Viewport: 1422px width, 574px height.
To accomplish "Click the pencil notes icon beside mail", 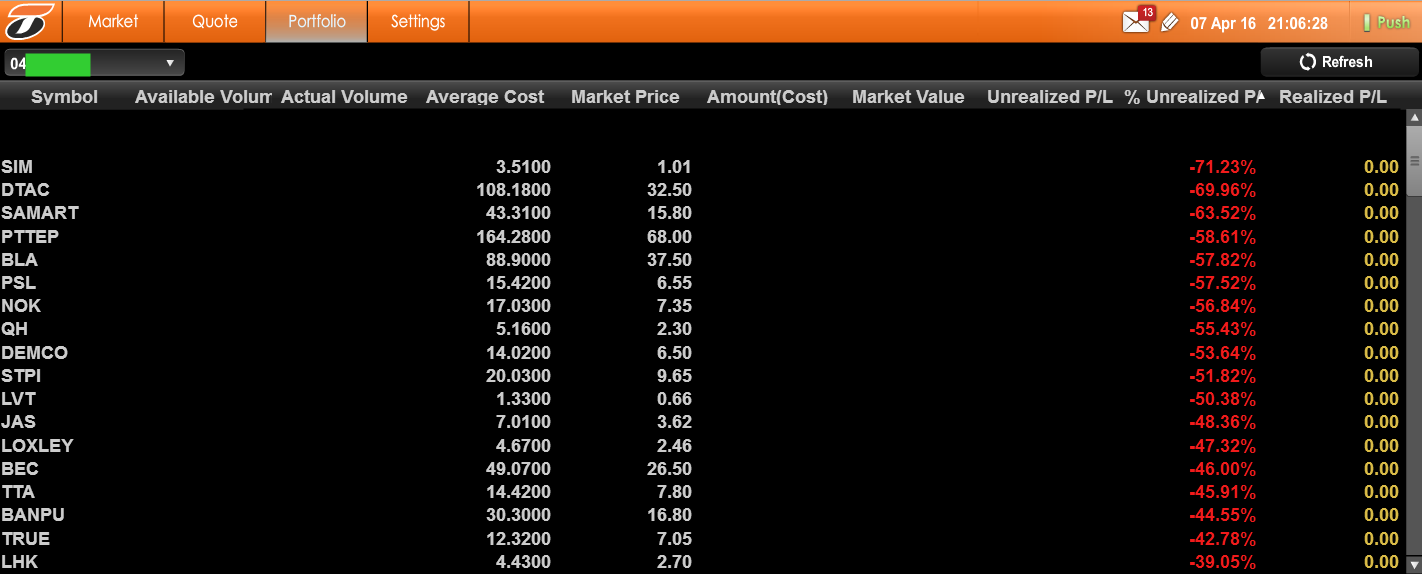I will tap(1169, 22).
